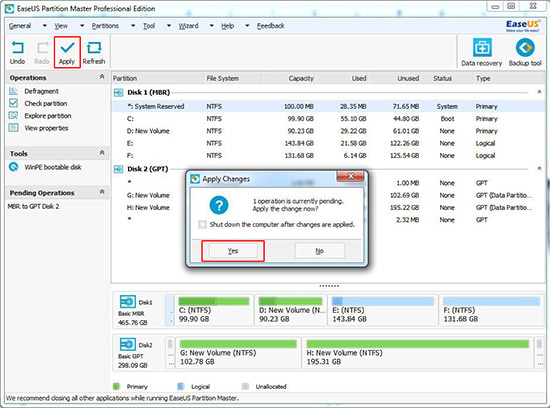Click the Undo toolbar icon
Image resolution: width=550 pixels, height=408 pixels.
[17, 47]
